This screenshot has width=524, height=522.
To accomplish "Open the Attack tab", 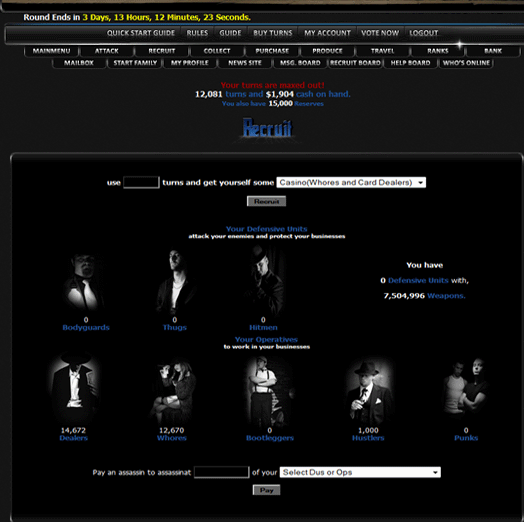I will pos(107,51).
